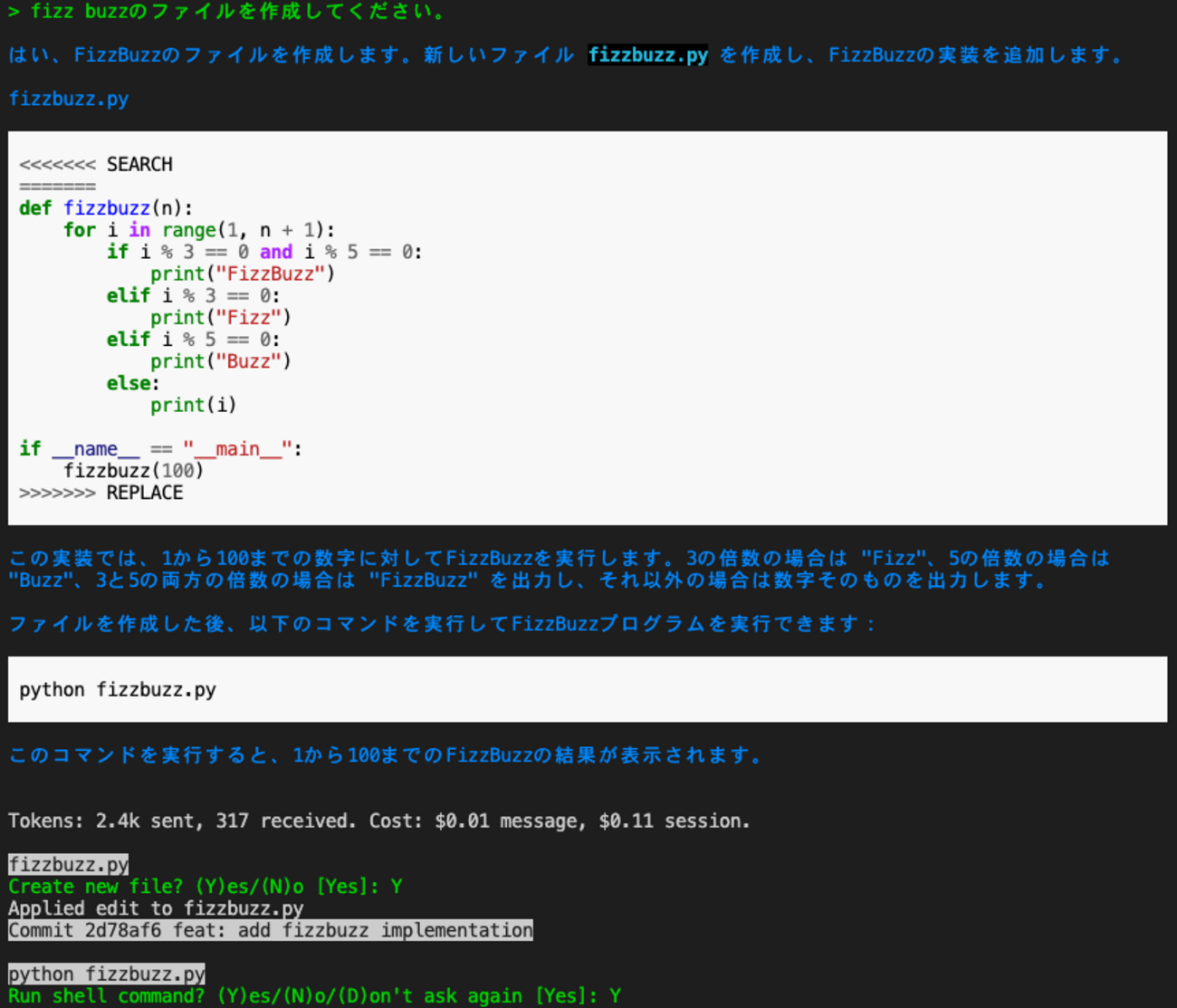Click the print("Buzz") line
This screenshot has height=1008, width=1177.
(x=221, y=361)
